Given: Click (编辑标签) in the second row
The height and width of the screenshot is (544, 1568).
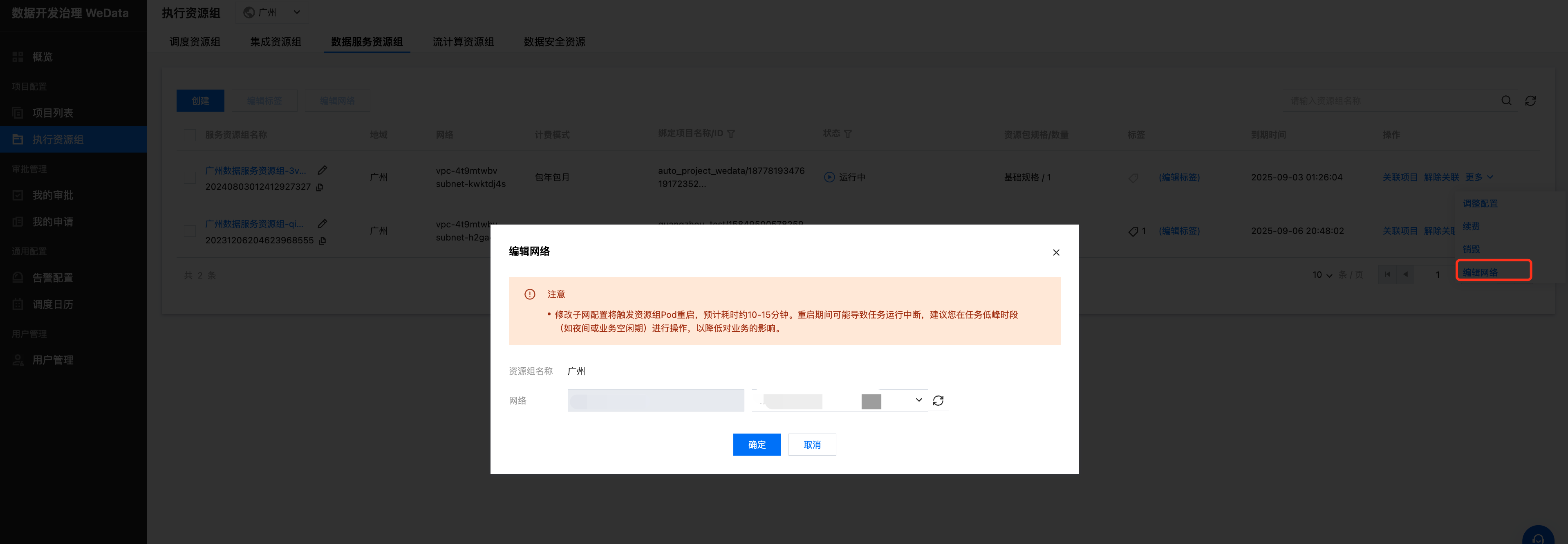Looking at the screenshot, I should [1179, 231].
